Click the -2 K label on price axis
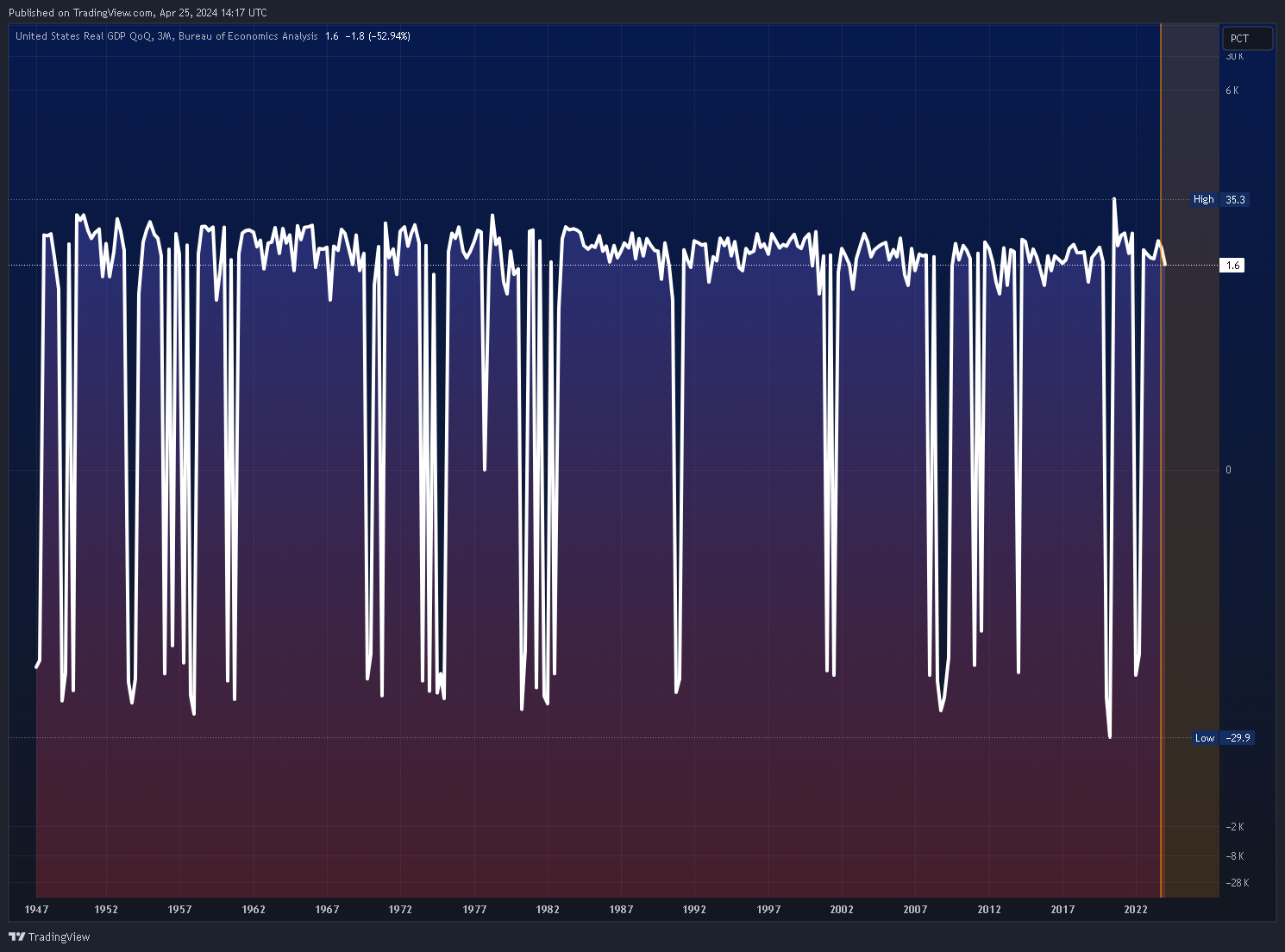This screenshot has width=1285, height=952. click(1235, 827)
